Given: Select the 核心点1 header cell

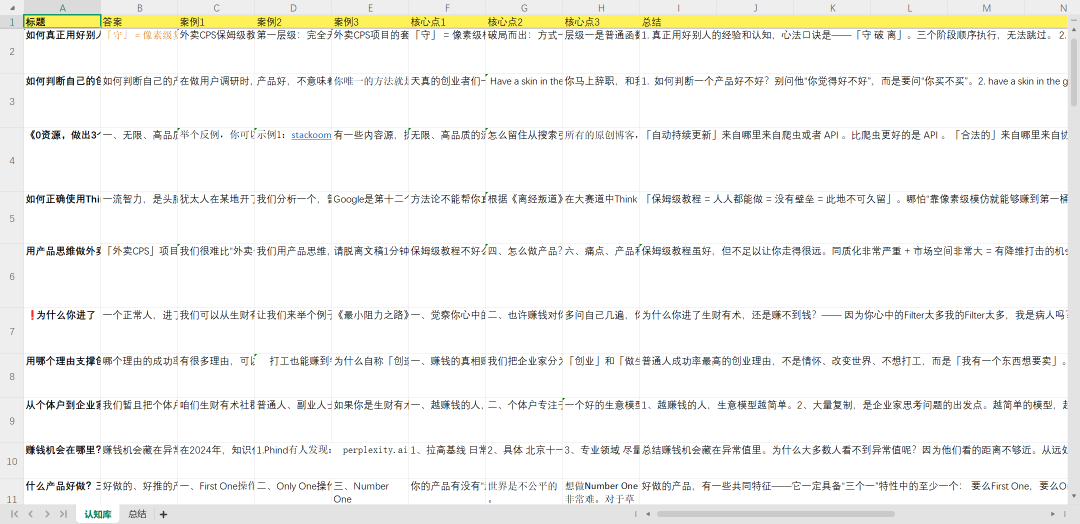Looking at the screenshot, I should pyautogui.click(x=447, y=21).
